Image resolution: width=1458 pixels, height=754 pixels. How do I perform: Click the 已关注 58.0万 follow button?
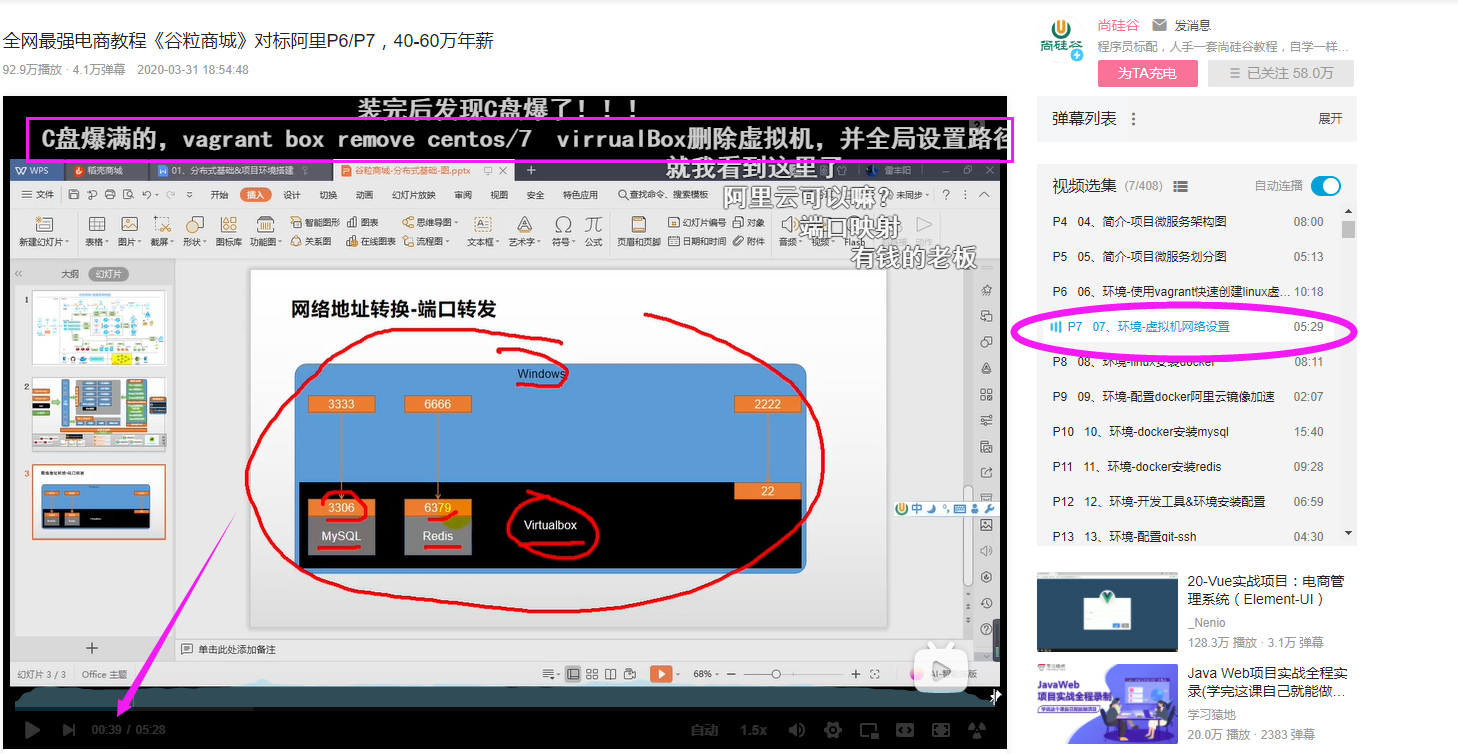(x=1281, y=73)
